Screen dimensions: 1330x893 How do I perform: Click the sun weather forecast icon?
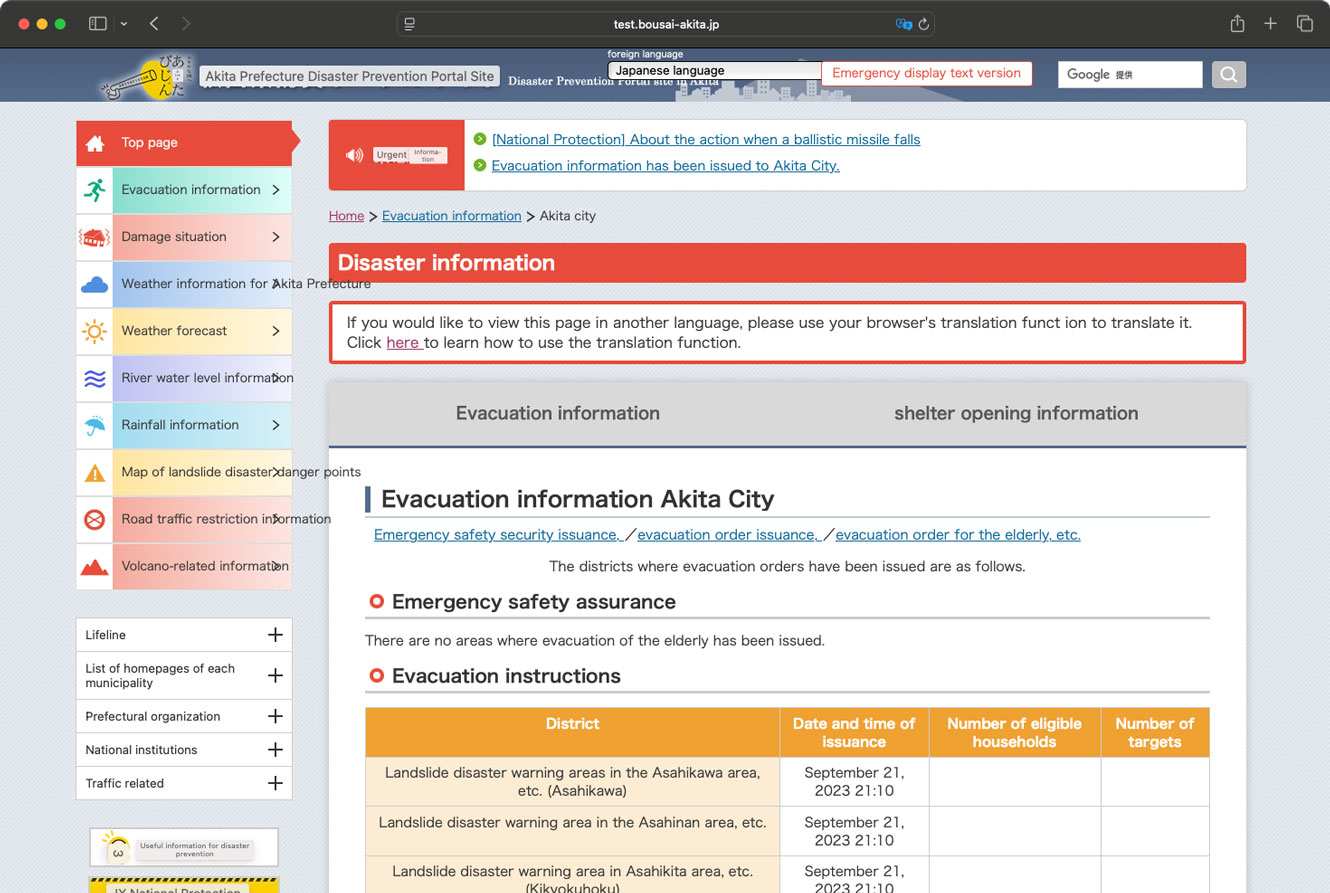point(94,331)
